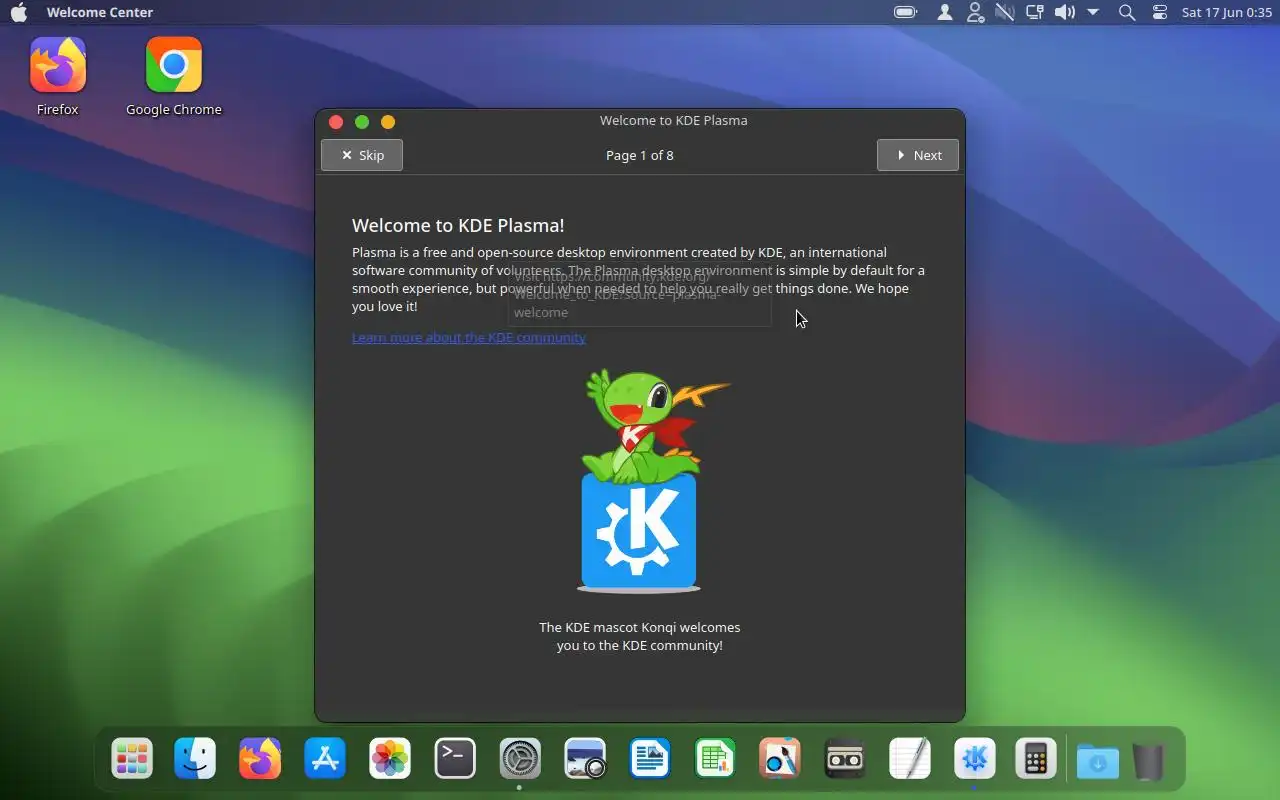The height and width of the screenshot is (800, 1280).
Task: Open the App Store icon in dock
Action: [x=325, y=759]
